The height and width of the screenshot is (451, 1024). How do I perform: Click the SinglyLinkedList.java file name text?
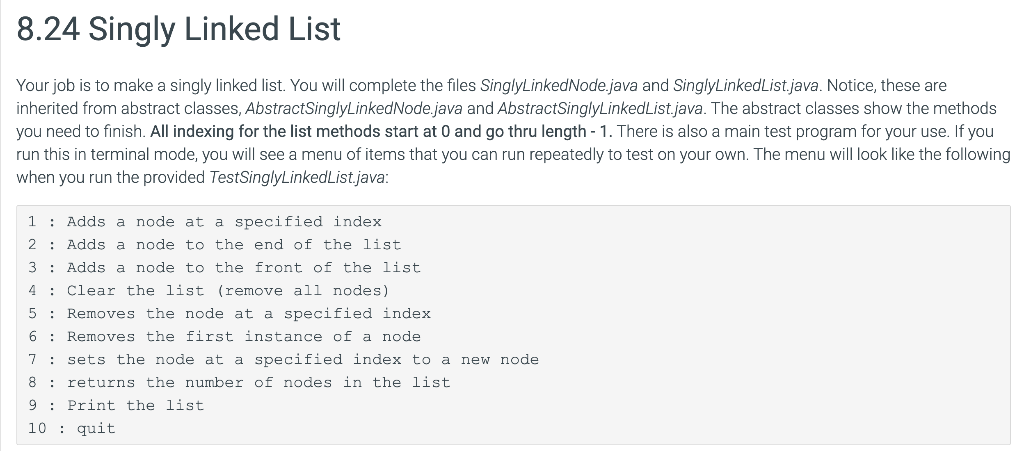pos(745,86)
